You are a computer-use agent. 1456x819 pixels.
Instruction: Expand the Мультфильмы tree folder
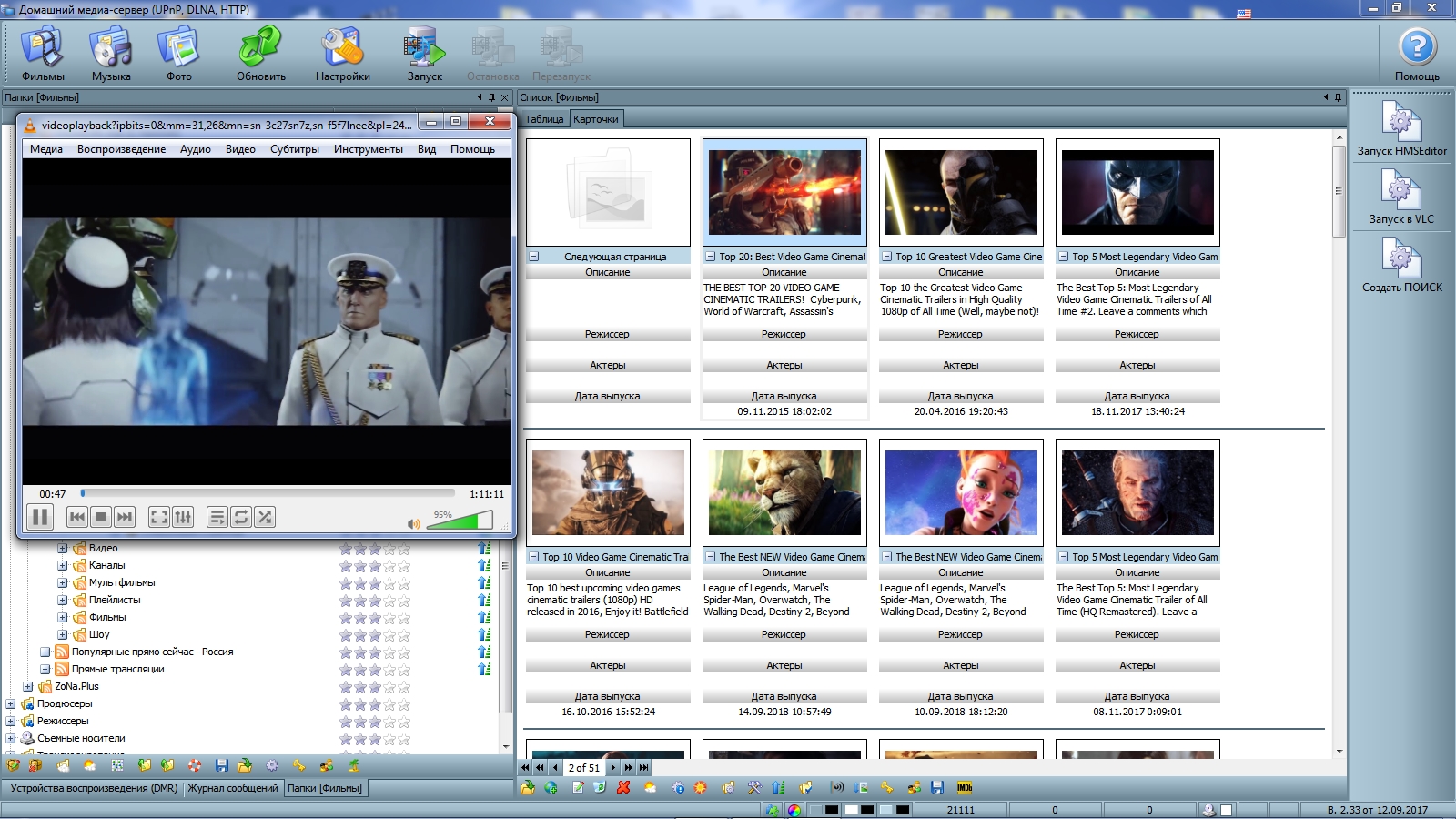pyautogui.click(x=63, y=582)
